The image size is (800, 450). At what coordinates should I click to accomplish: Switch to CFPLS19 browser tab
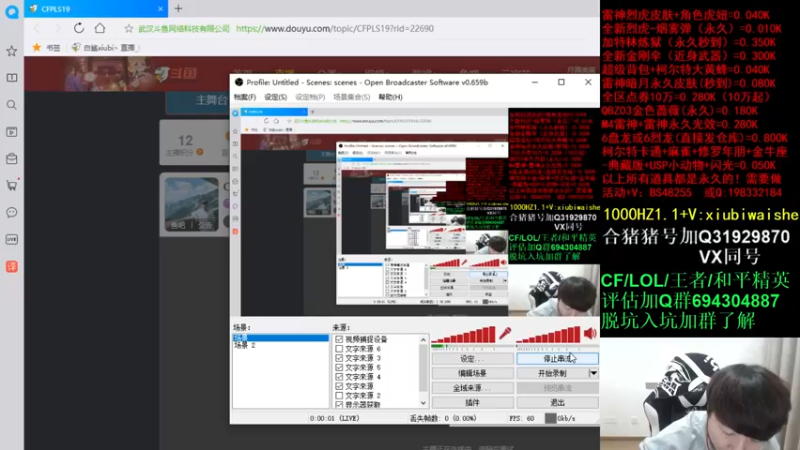[94, 9]
